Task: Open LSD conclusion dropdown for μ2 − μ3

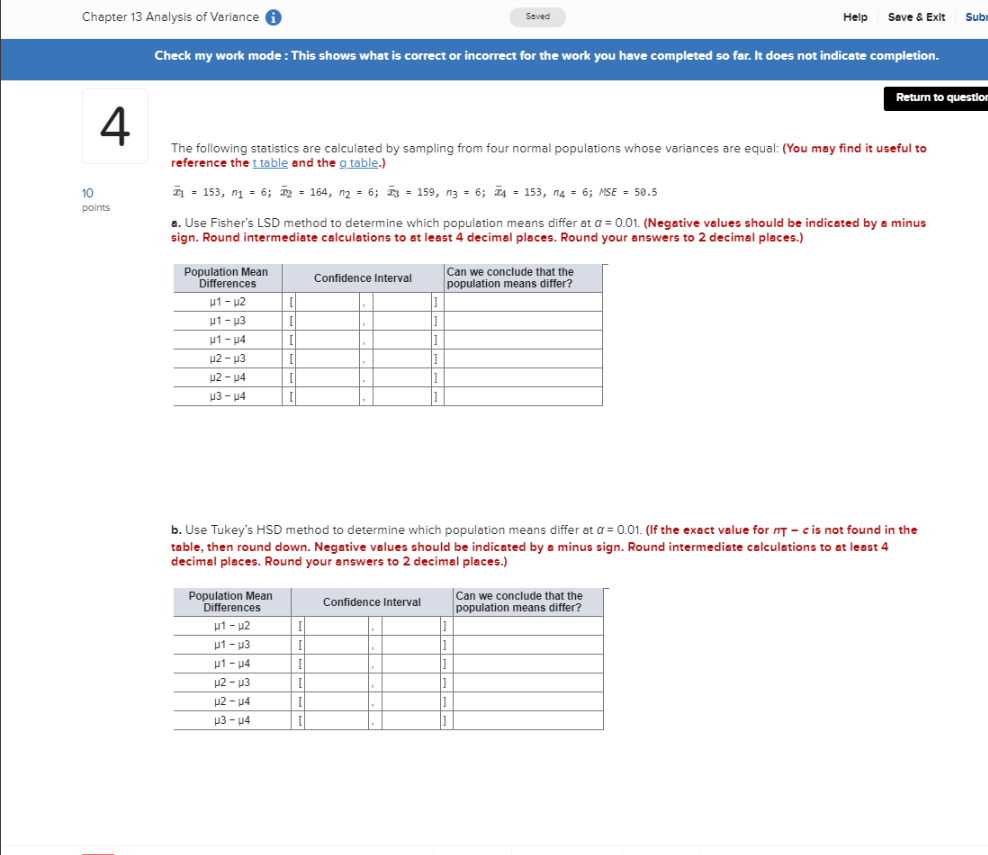Action: pos(523,359)
